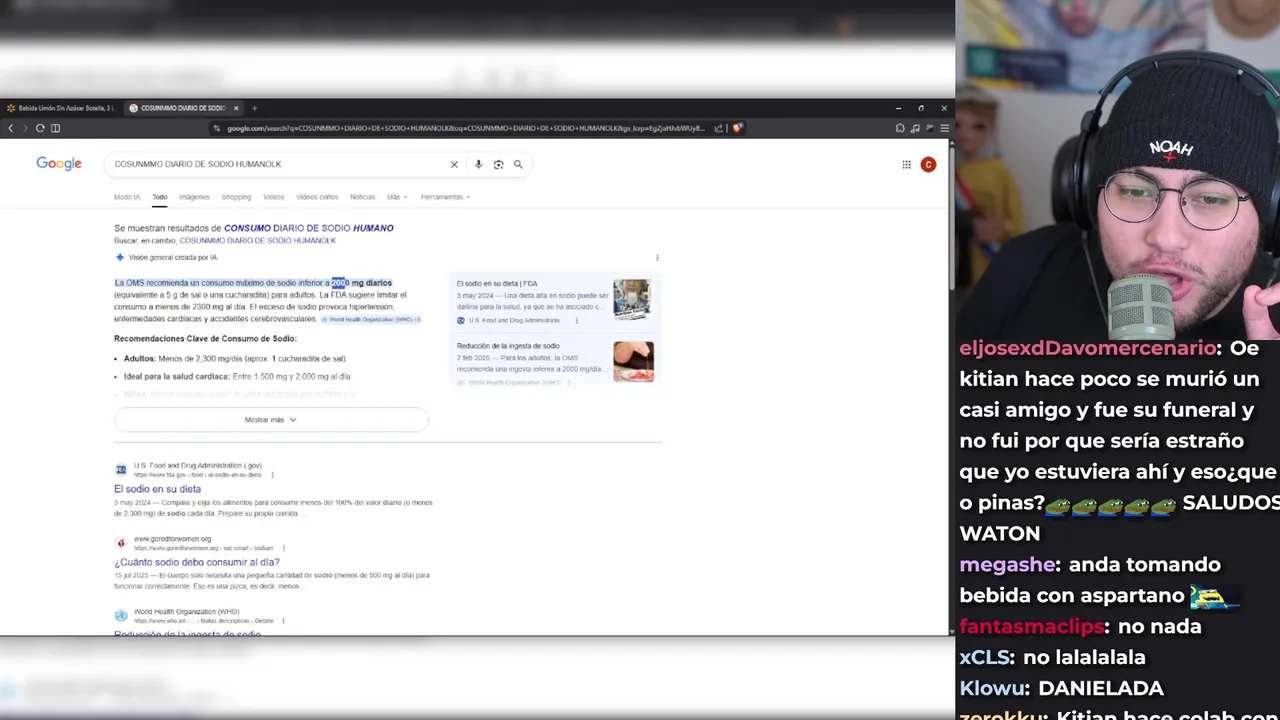Click the highlighted 2000 mg diarios text

tap(361, 283)
